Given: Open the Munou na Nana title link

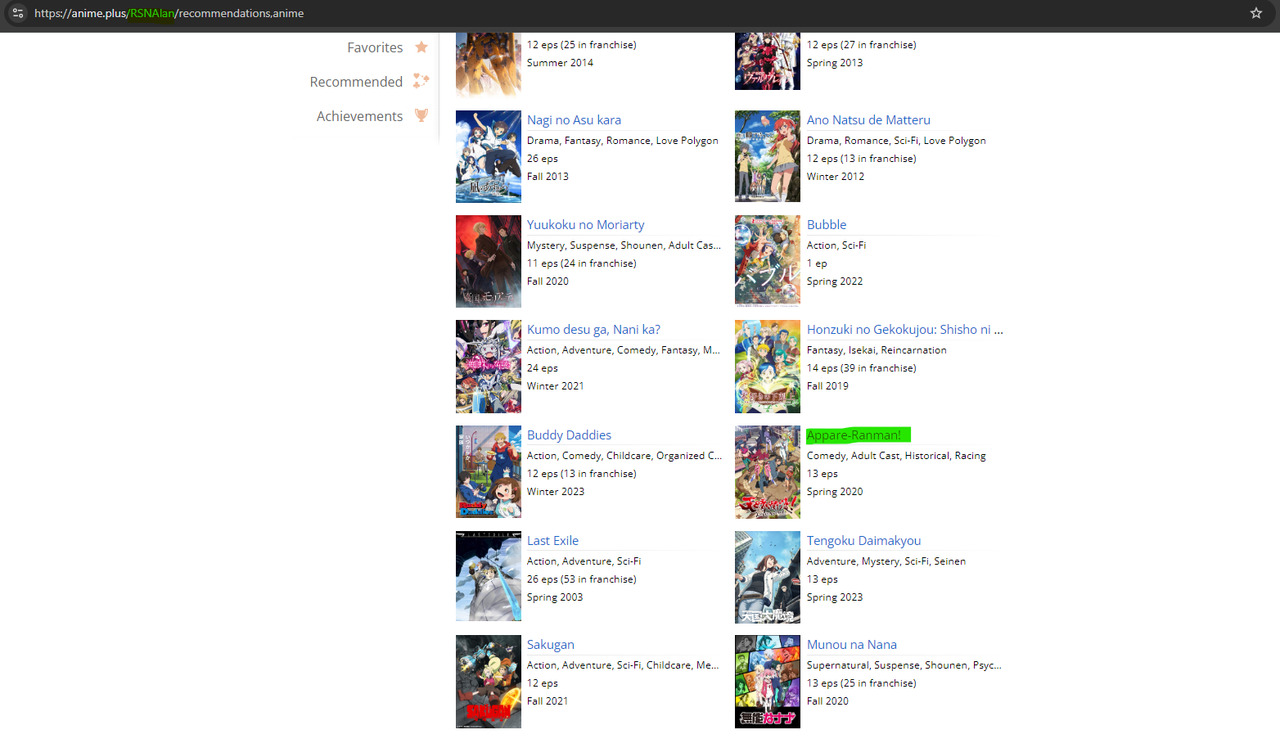Looking at the screenshot, I should click(x=852, y=645).
